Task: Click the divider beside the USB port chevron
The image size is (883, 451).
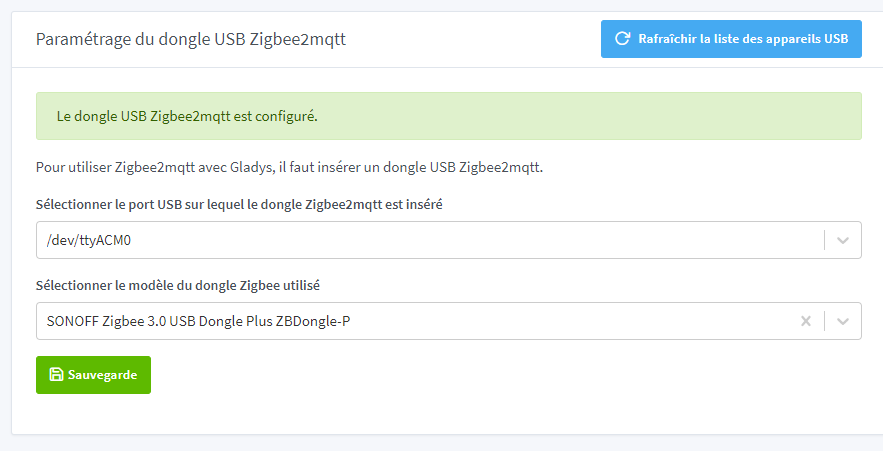Action: 825,240
